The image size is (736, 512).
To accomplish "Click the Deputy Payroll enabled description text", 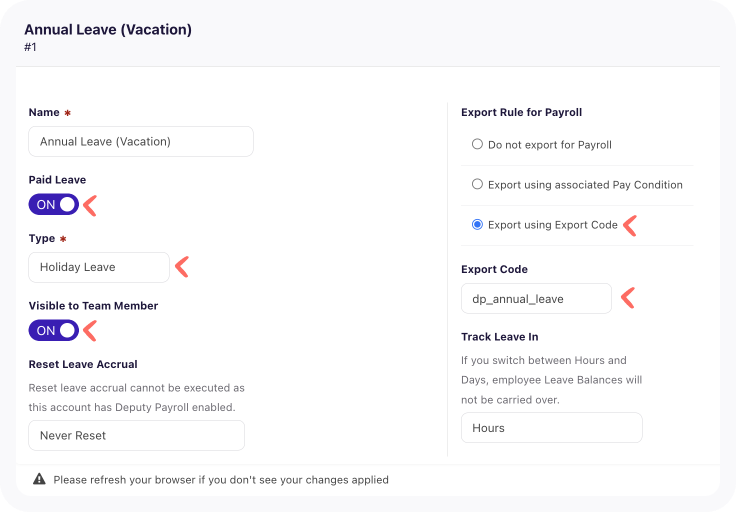I will [x=137, y=397].
